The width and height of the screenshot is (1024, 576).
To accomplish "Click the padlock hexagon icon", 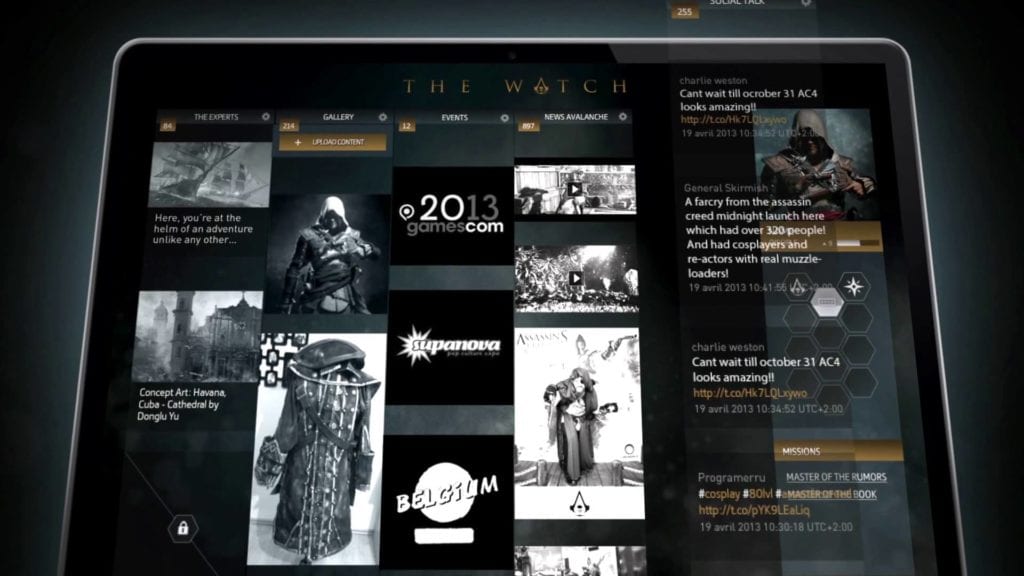I will coord(182,527).
